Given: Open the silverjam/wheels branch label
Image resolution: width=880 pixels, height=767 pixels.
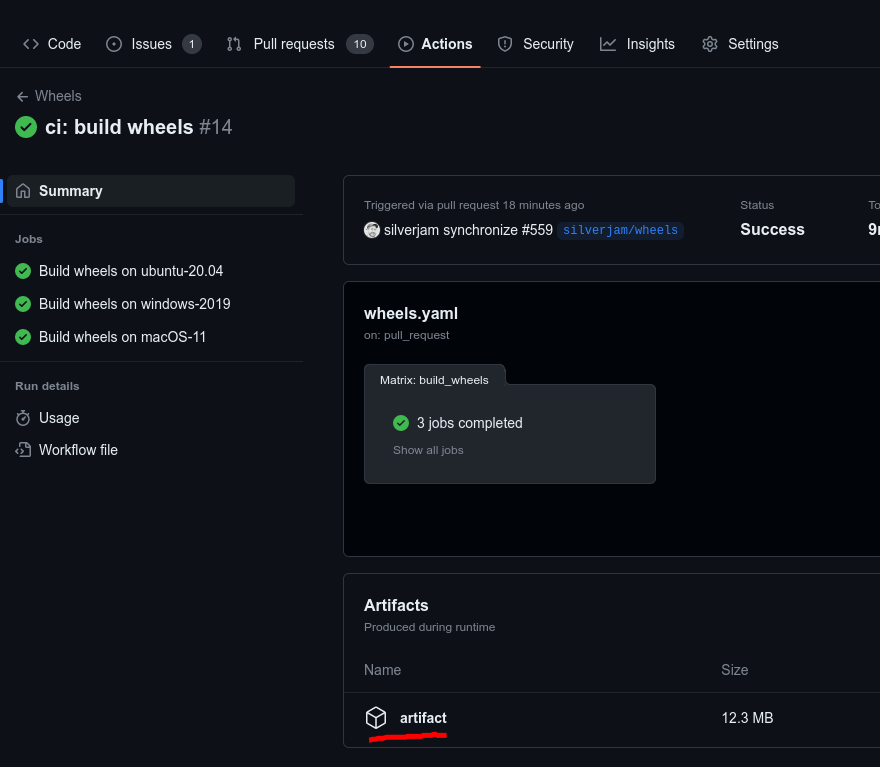Looking at the screenshot, I should pyautogui.click(x=620, y=230).
